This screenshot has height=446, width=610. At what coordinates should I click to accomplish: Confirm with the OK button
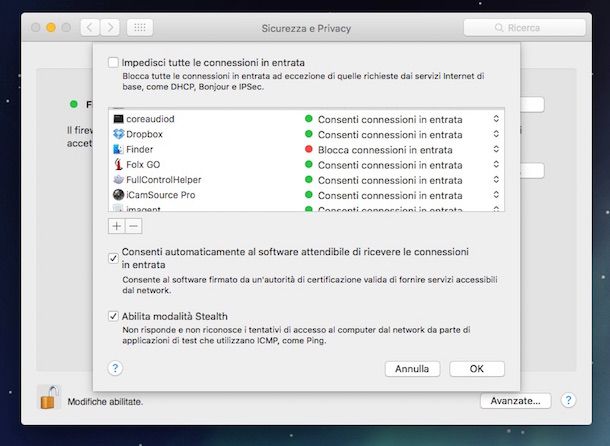(477, 369)
